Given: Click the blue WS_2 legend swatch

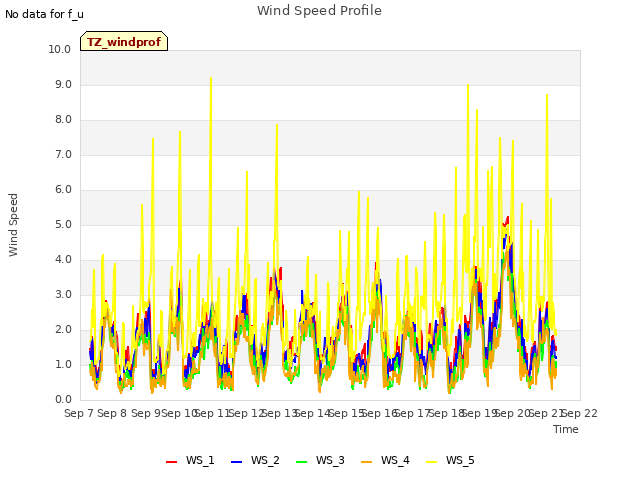Looking at the screenshot, I should click(x=236, y=462).
